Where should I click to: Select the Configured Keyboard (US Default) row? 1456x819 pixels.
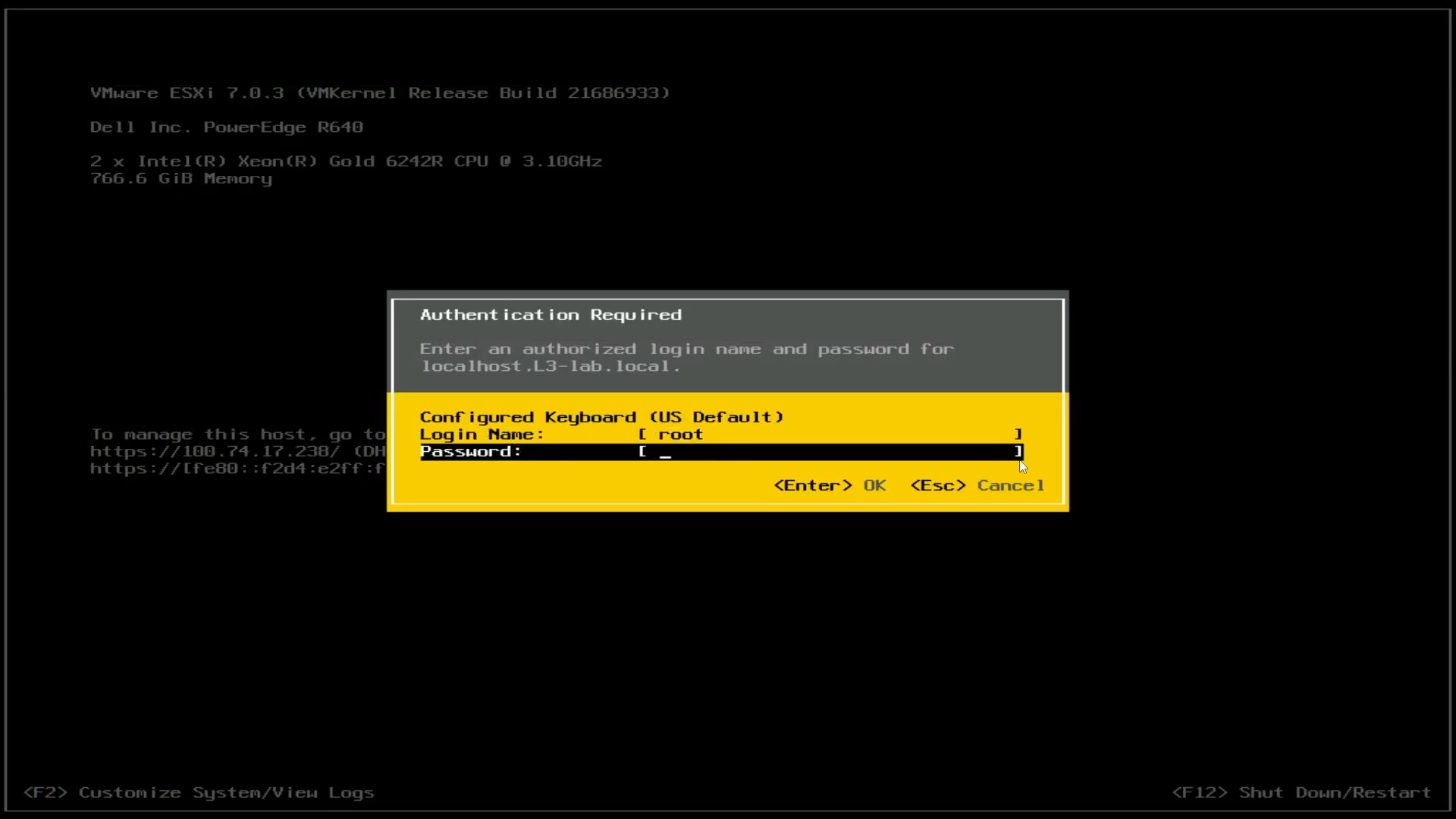602,416
